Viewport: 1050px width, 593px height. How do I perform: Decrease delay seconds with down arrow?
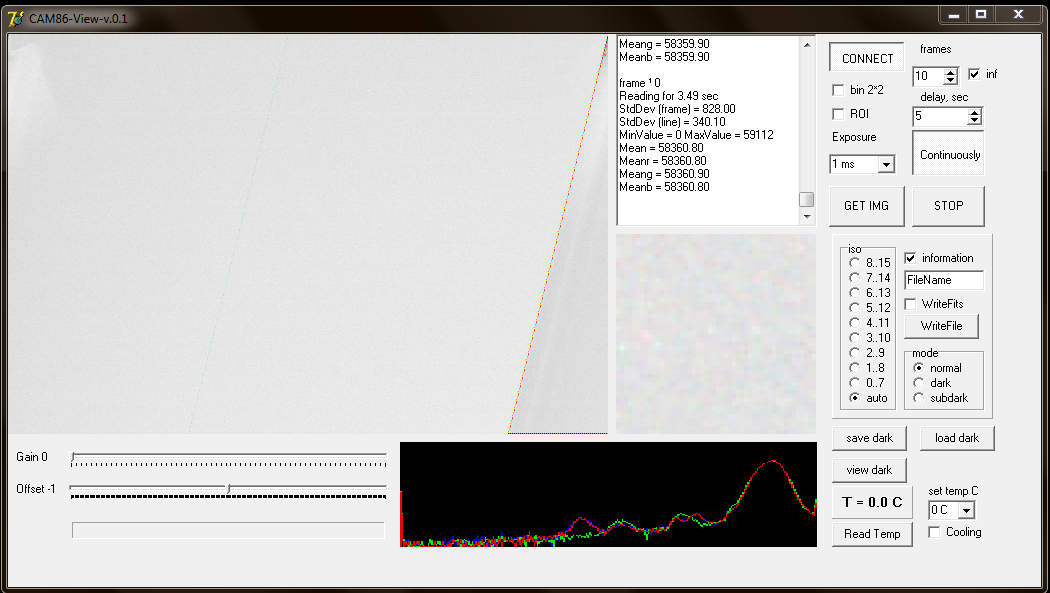975,120
